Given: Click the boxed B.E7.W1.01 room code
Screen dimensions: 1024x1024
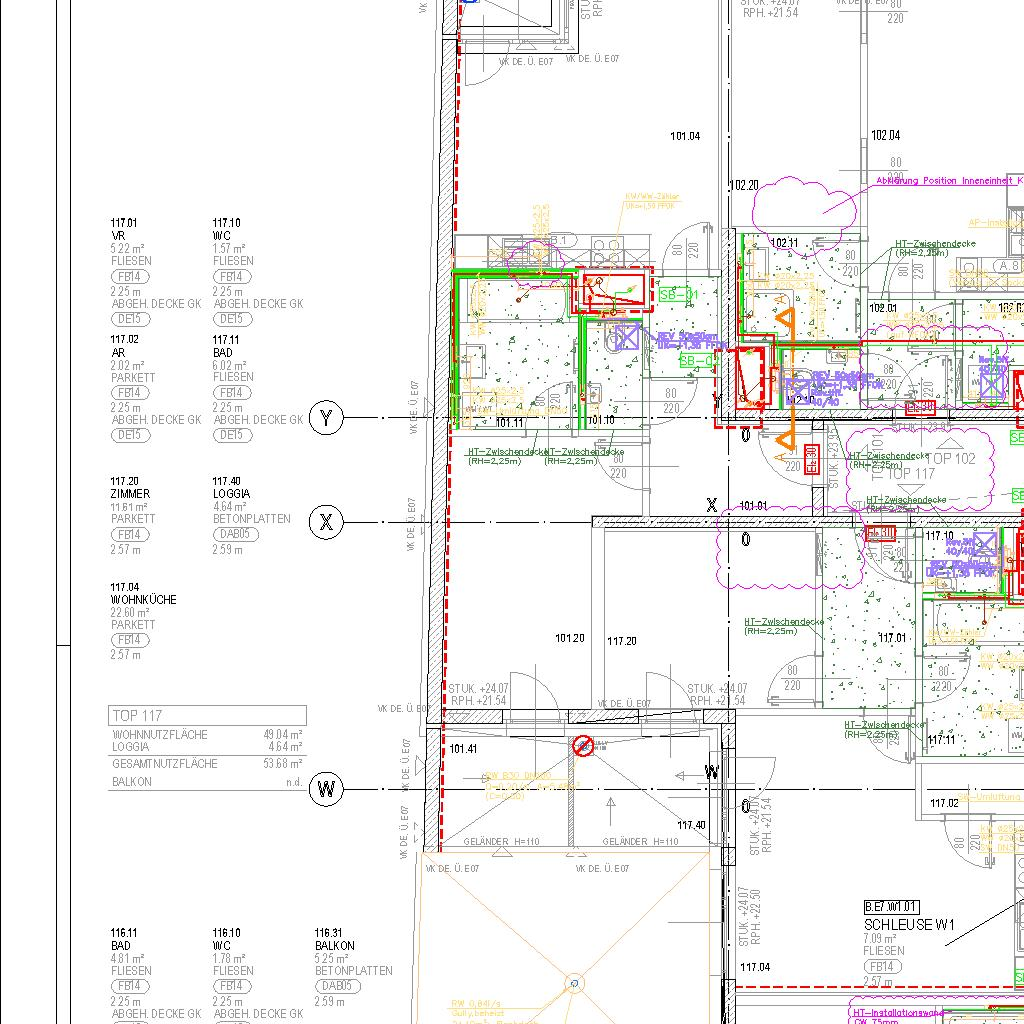Looking at the screenshot, I should 891,907.
